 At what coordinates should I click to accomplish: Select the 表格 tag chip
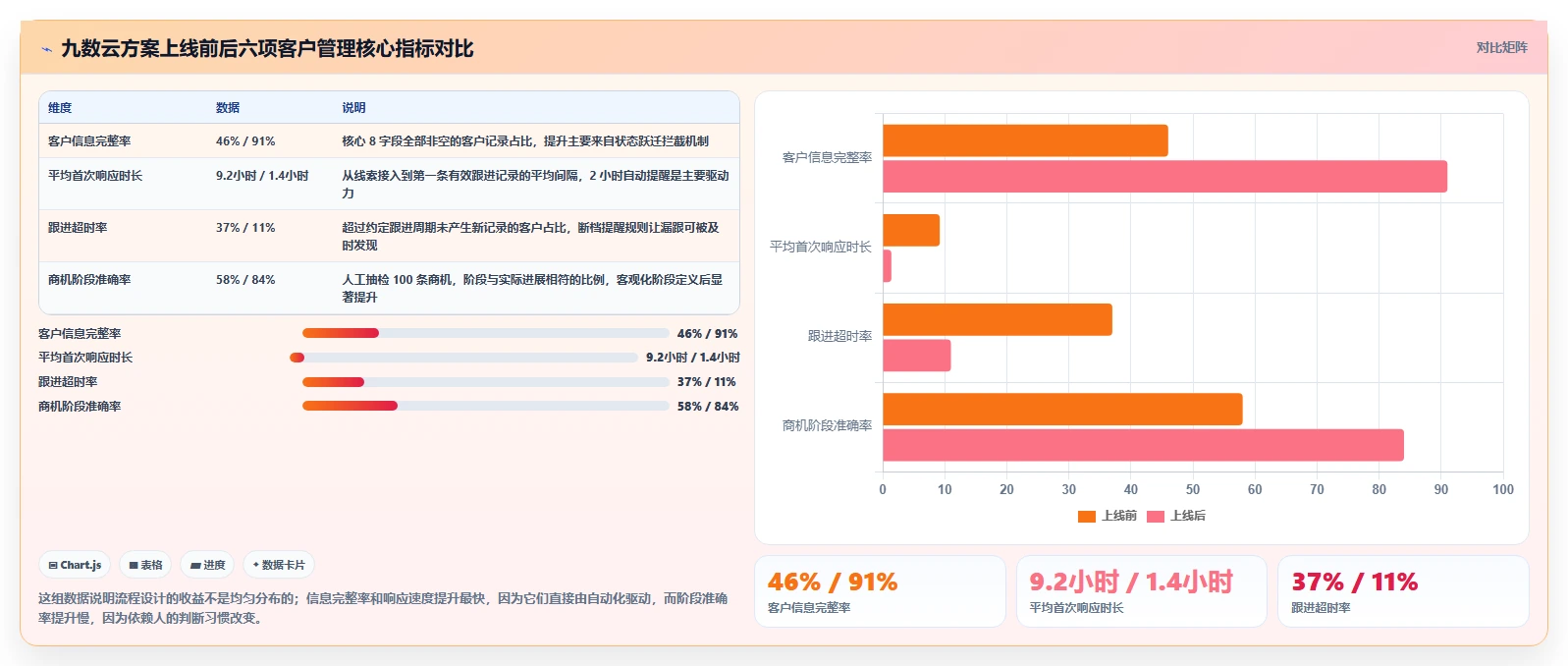pyautogui.click(x=145, y=565)
